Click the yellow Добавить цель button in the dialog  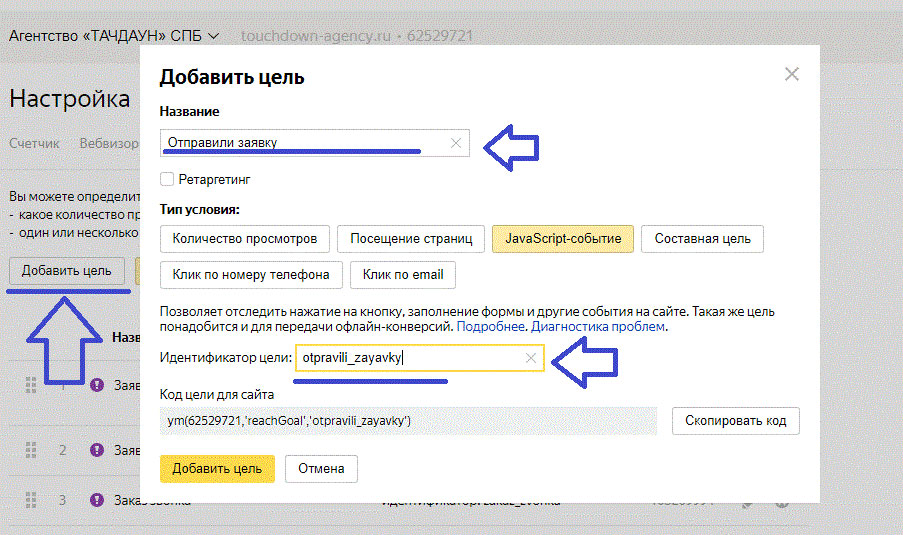pos(217,468)
